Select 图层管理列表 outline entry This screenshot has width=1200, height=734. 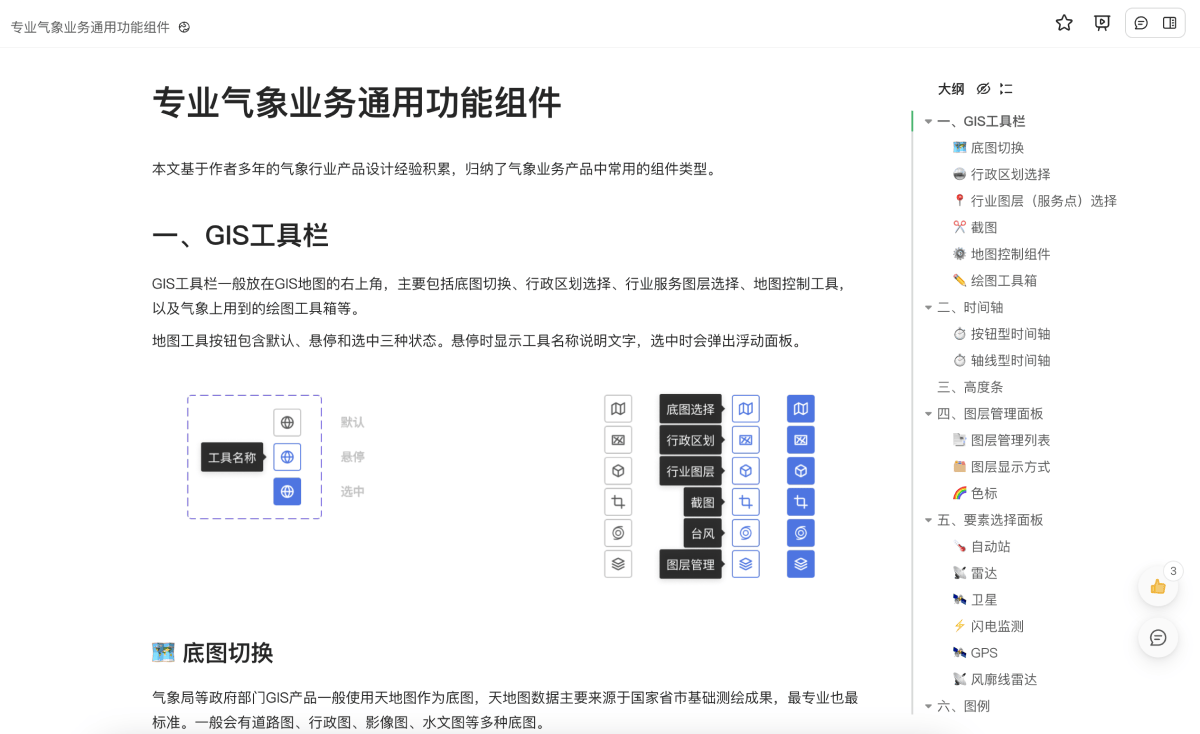[1001, 440]
